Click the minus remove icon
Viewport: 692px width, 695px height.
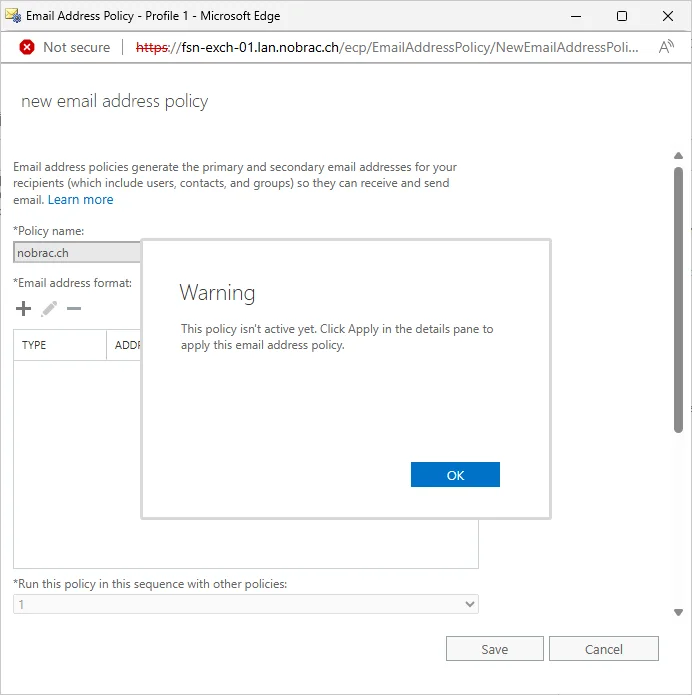click(74, 308)
